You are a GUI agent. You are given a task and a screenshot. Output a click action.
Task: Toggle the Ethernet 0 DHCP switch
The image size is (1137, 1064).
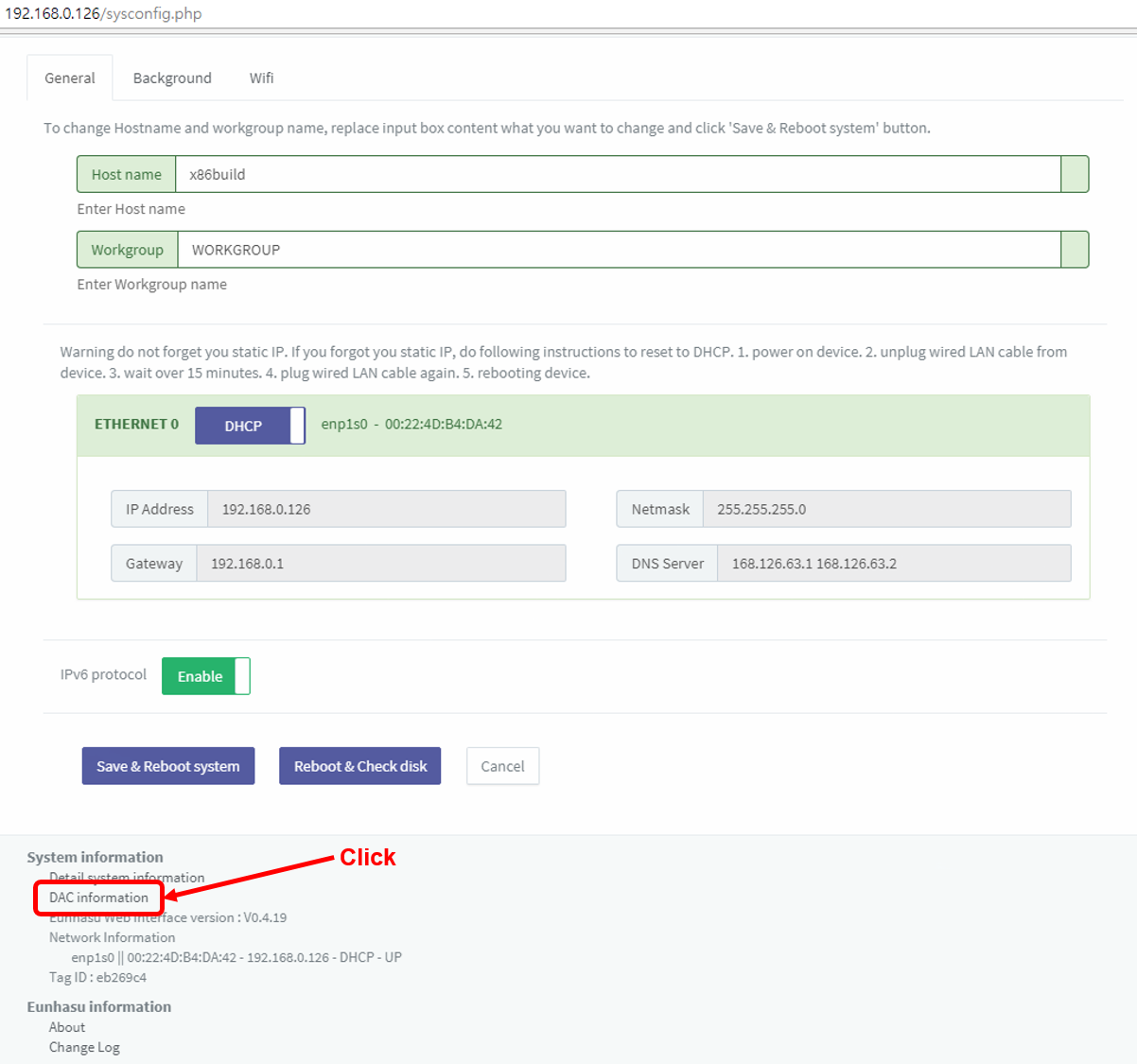pos(250,426)
